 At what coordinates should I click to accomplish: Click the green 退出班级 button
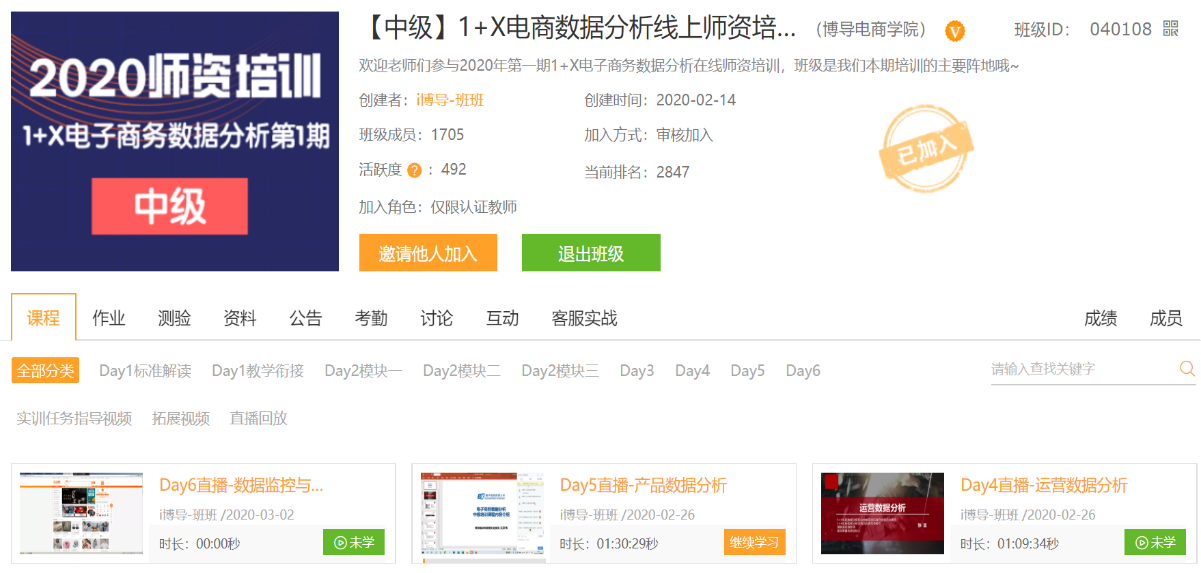click(x=591, y=253)
